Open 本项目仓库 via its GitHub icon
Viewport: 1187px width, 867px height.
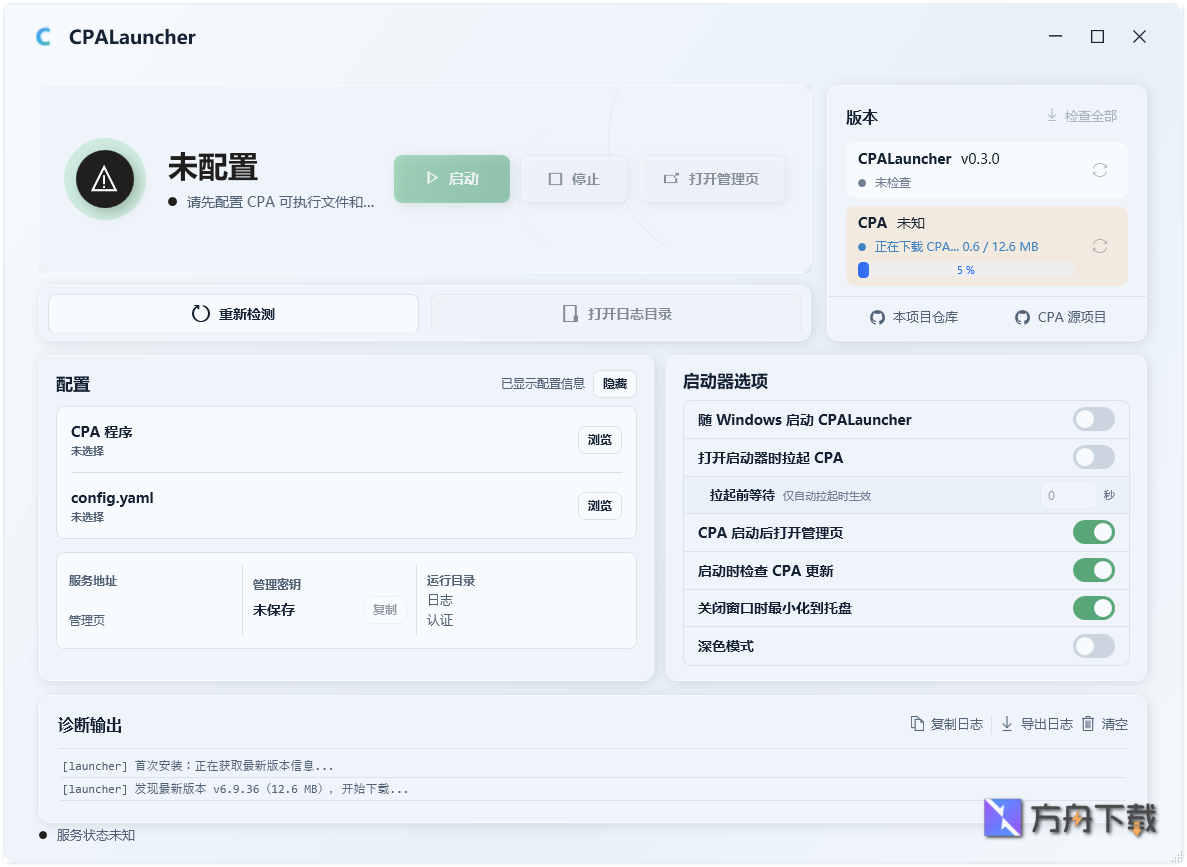point(875,317)
